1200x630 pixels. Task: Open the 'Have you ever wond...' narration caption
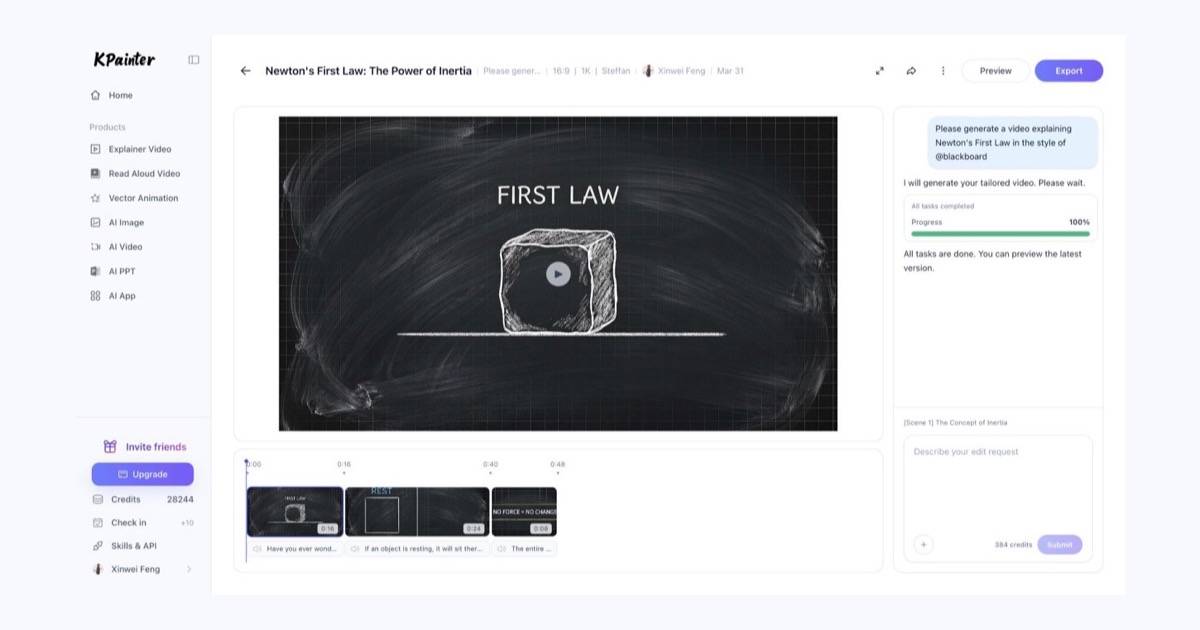295,549
